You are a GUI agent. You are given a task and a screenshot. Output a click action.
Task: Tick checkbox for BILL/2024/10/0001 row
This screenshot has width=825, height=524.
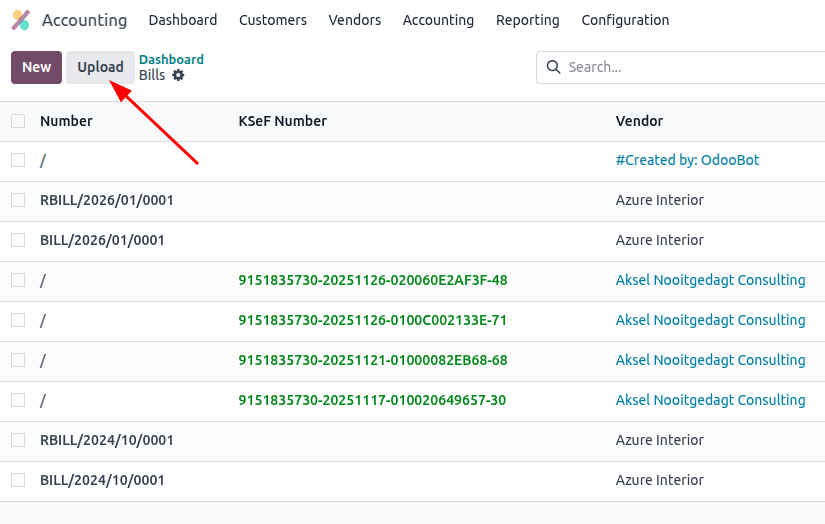point(18,480)
